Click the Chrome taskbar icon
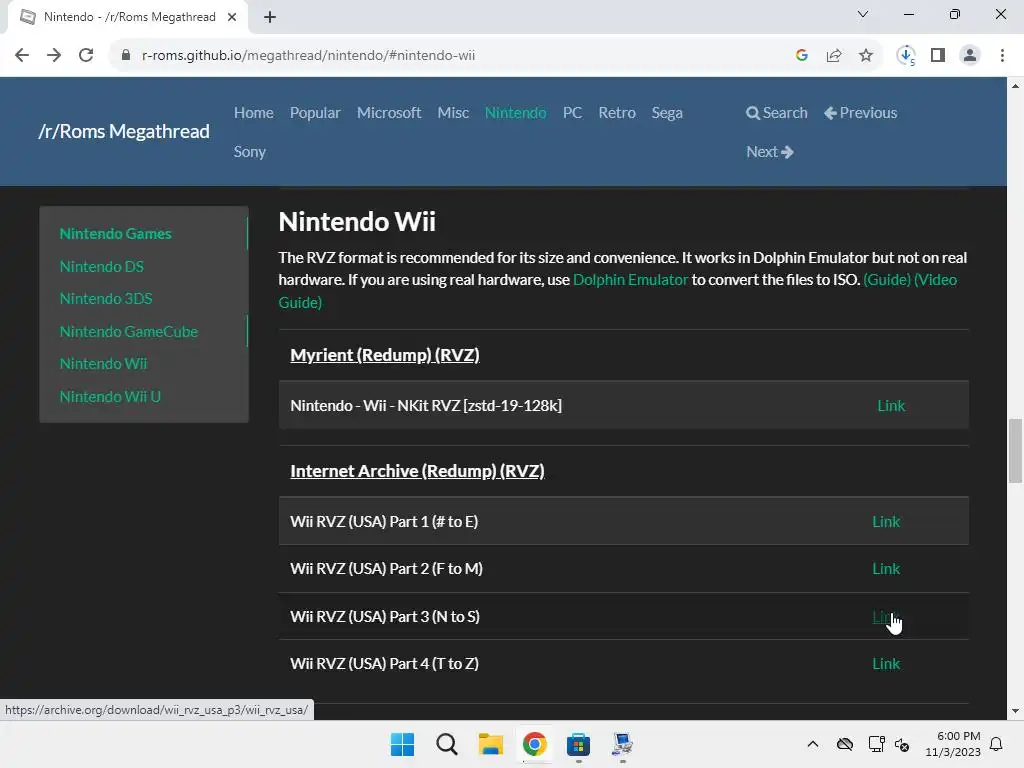Viewport: 1024px width, 768px height. [534, 744]
